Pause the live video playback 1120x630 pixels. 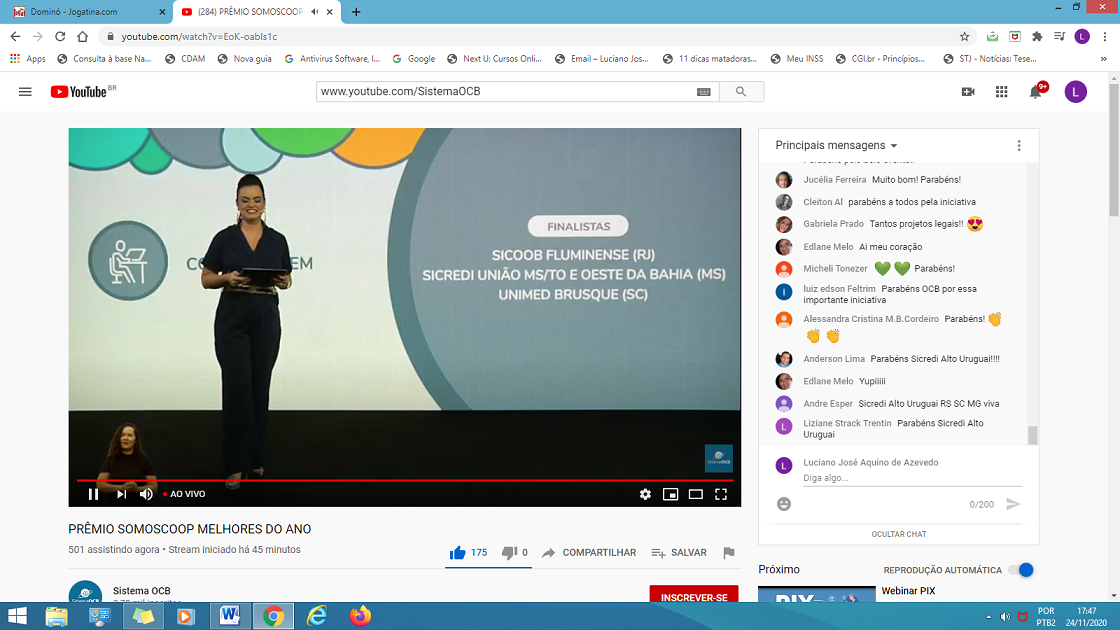[x=93, y=494]
